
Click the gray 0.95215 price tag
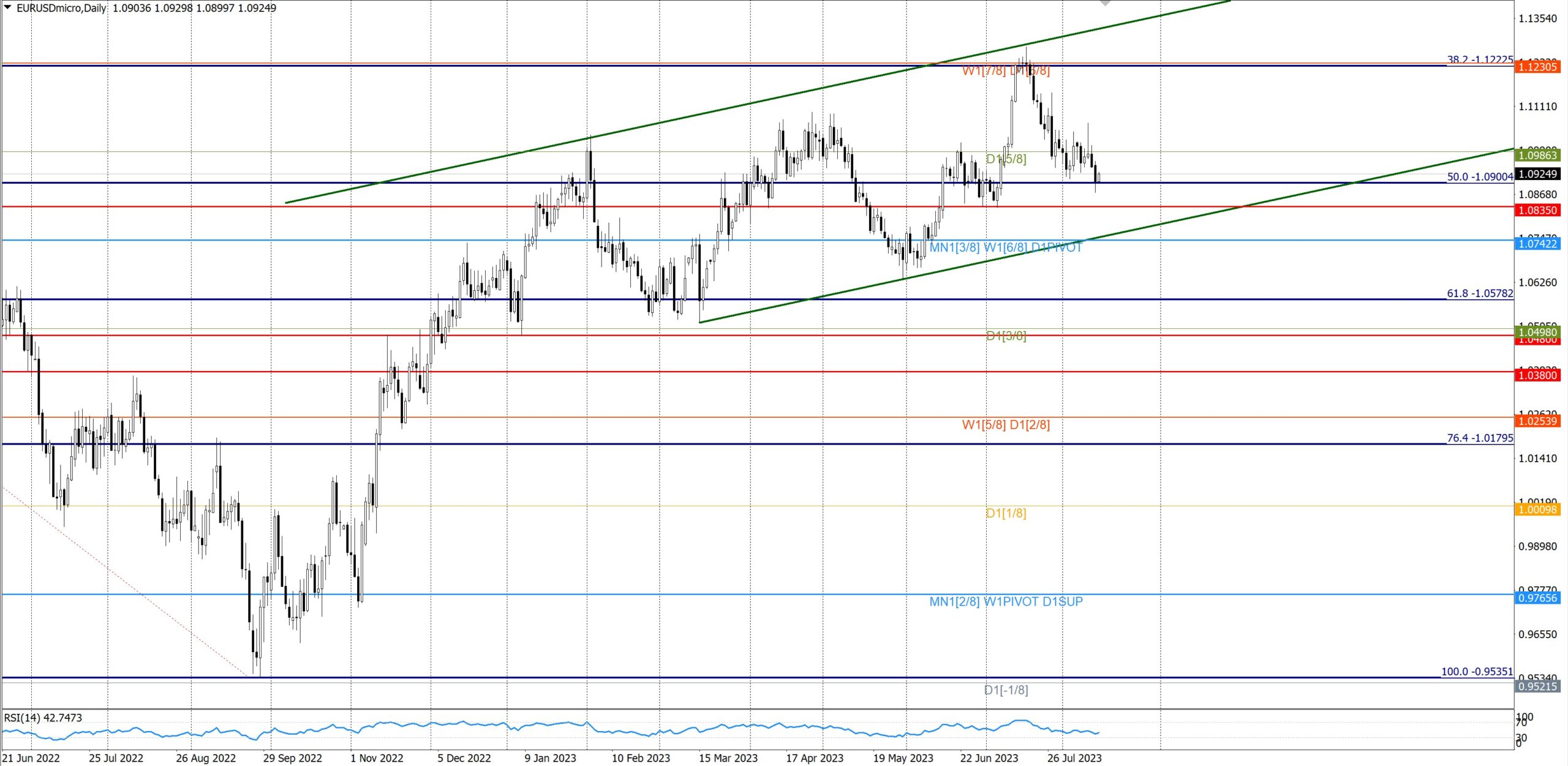(x=1537, y=686)
